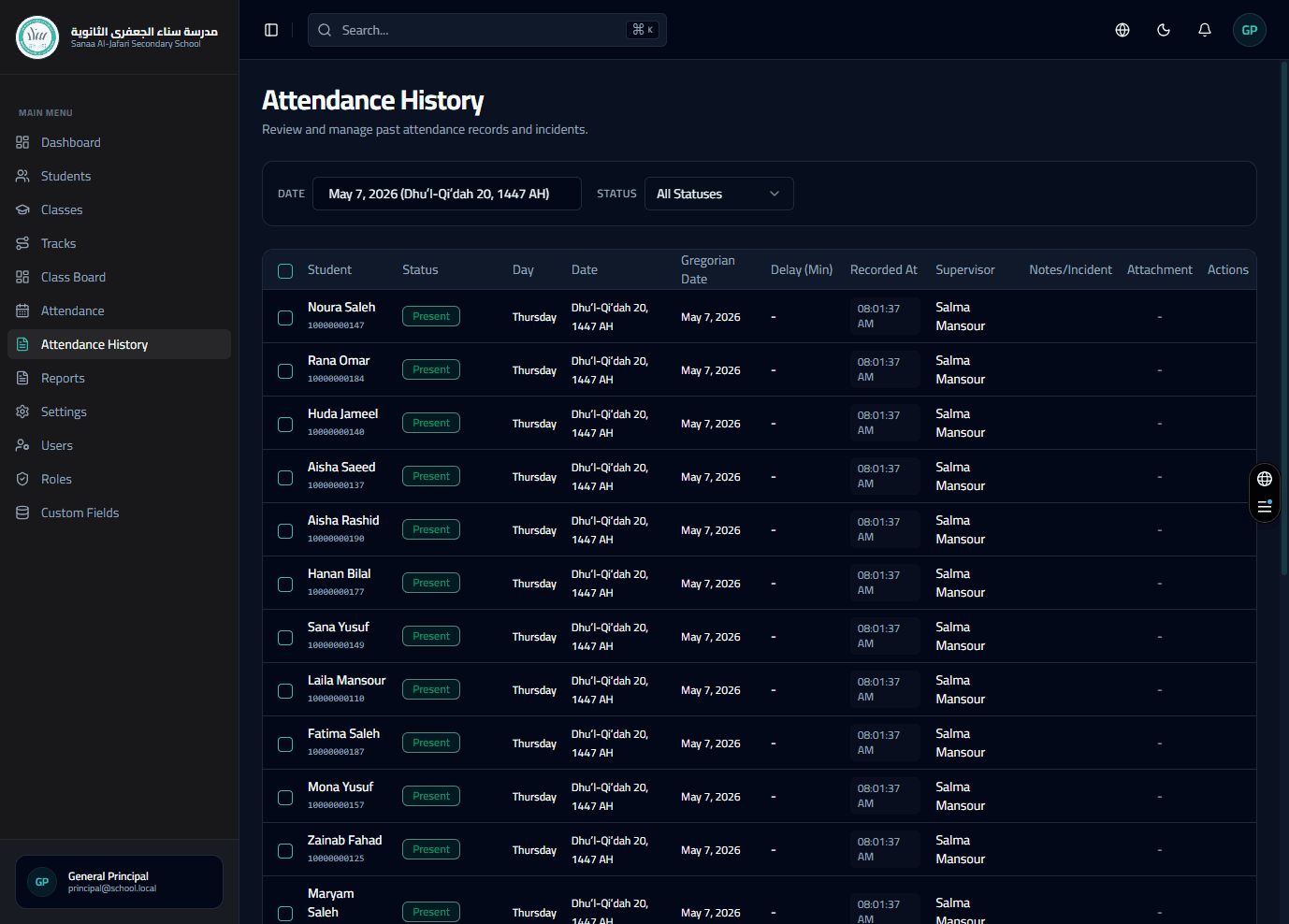Image resolution: width=1289 pixels, height=924 pixels.
Task: Toggle the select-all checkbox in table header
Action: 285,271
